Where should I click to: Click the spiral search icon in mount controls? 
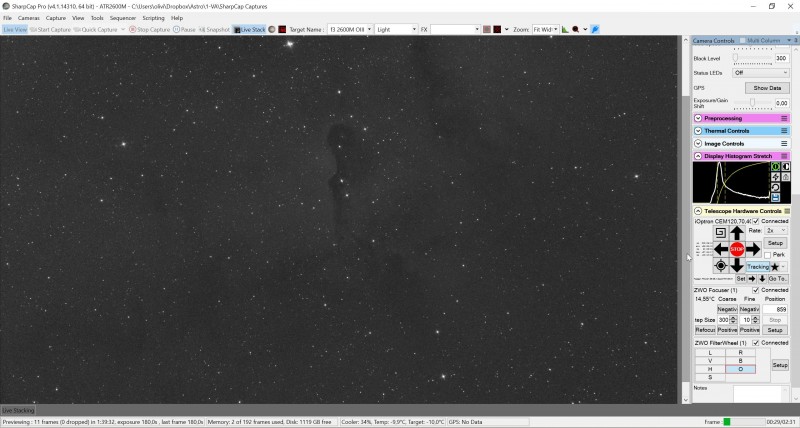pos(720,233)
